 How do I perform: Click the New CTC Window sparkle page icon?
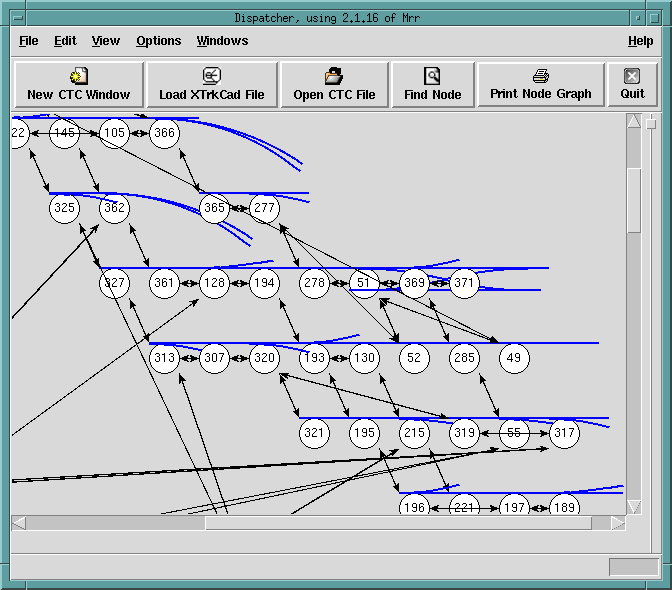point(79,76)
